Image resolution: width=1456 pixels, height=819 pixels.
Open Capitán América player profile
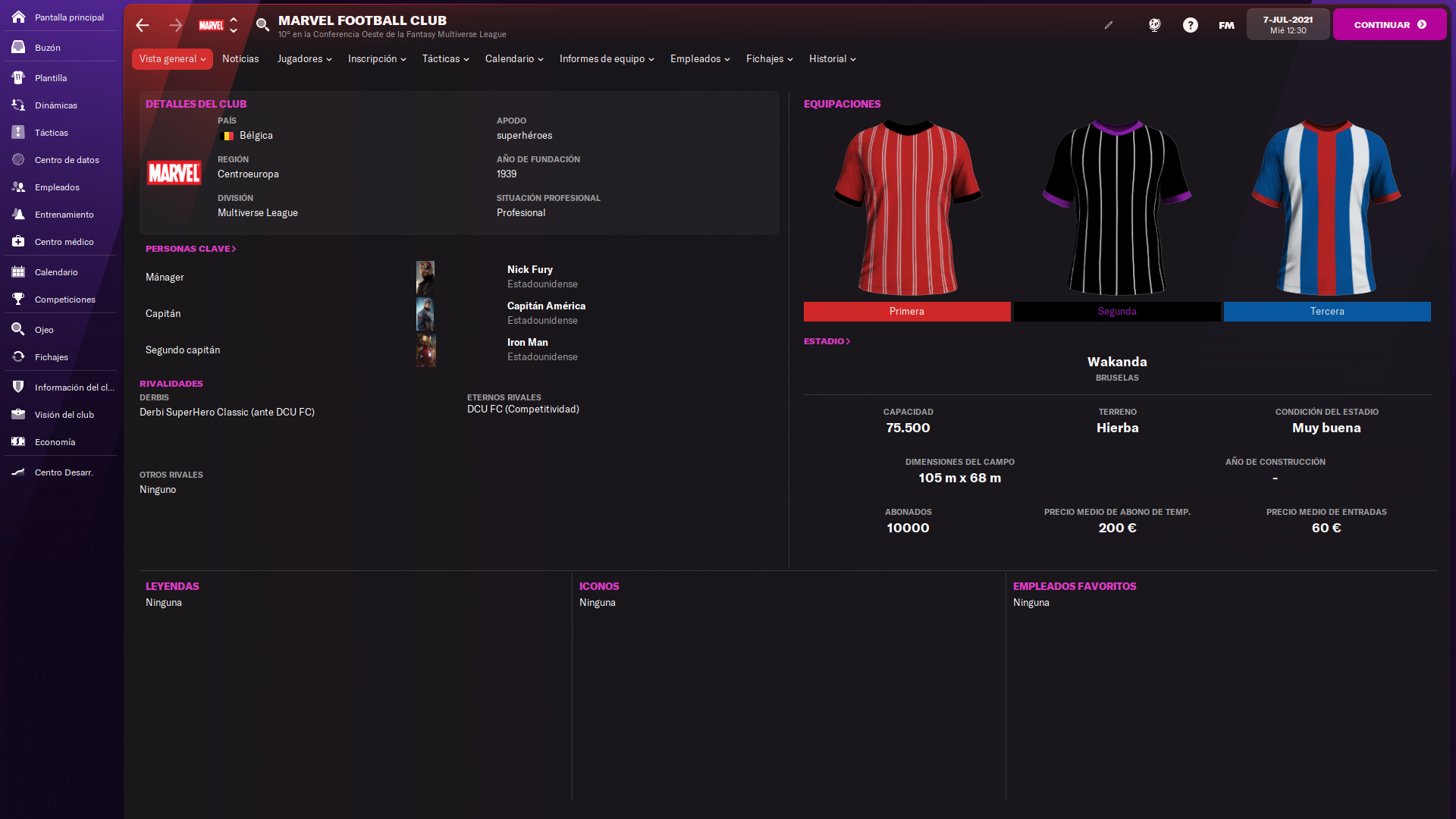coord(546,306)
